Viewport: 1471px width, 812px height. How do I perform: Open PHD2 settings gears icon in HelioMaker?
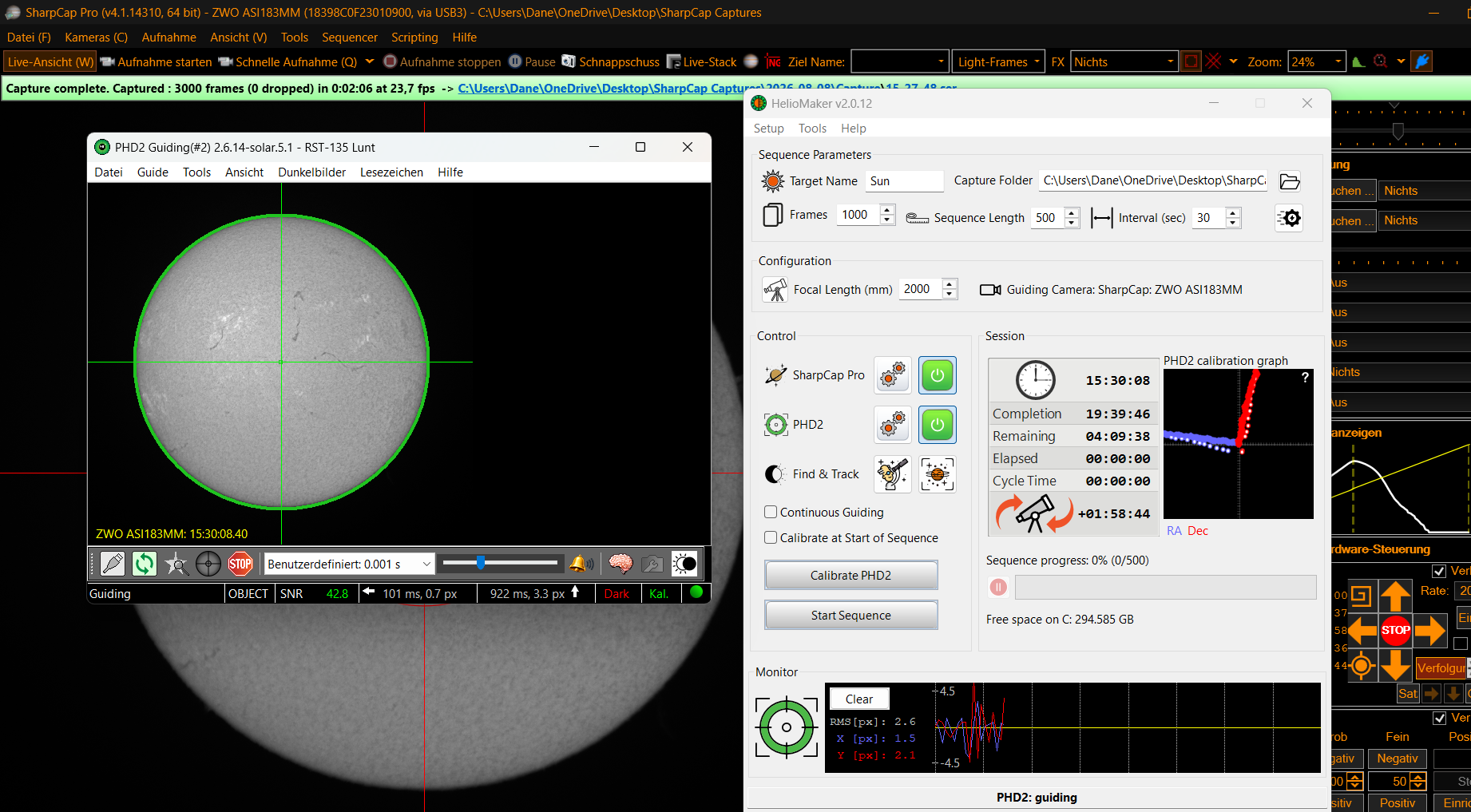coord(893,425)
